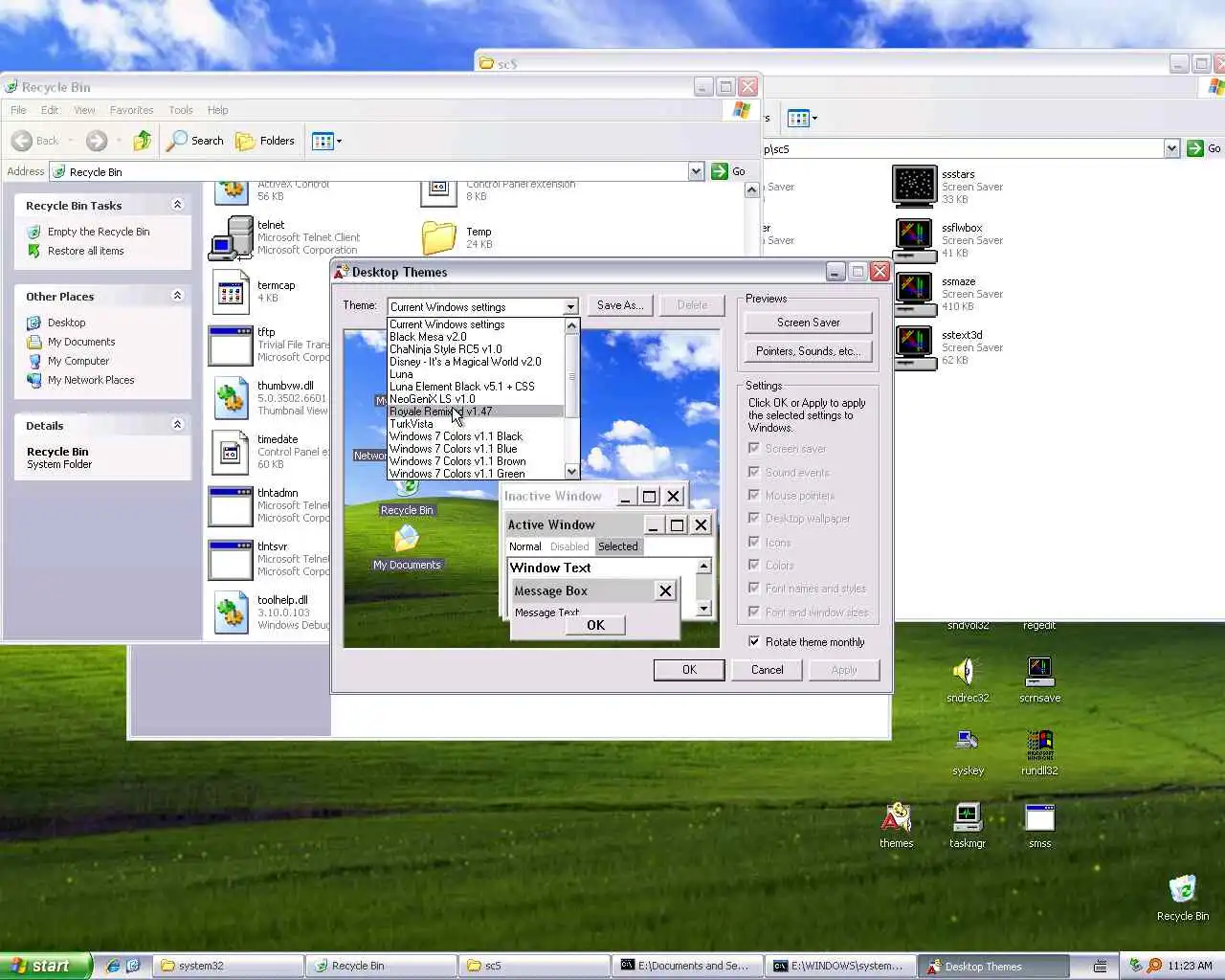Toggle the Sound events checkbox
This screenshot has width=1225, height=980.
click(x=754, y=472)
